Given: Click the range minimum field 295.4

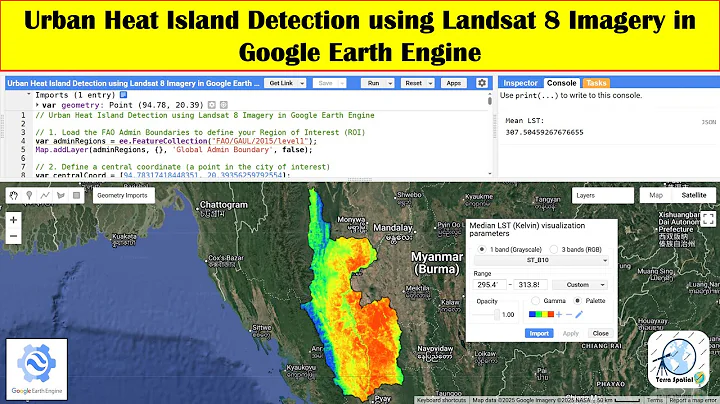Looking at the screenshot, I should (489, 285).
